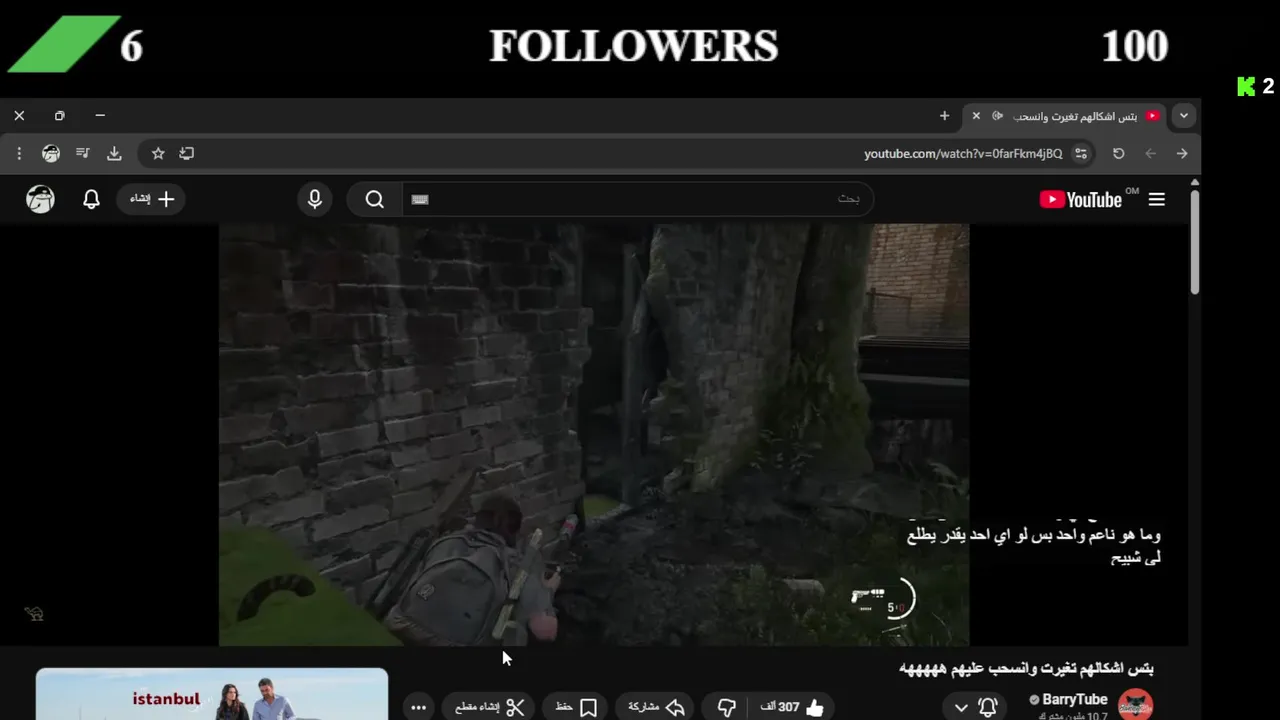This screenshot has height=720, width=1280.
Task: Open browser profile avatar
Action: [51, 153]
